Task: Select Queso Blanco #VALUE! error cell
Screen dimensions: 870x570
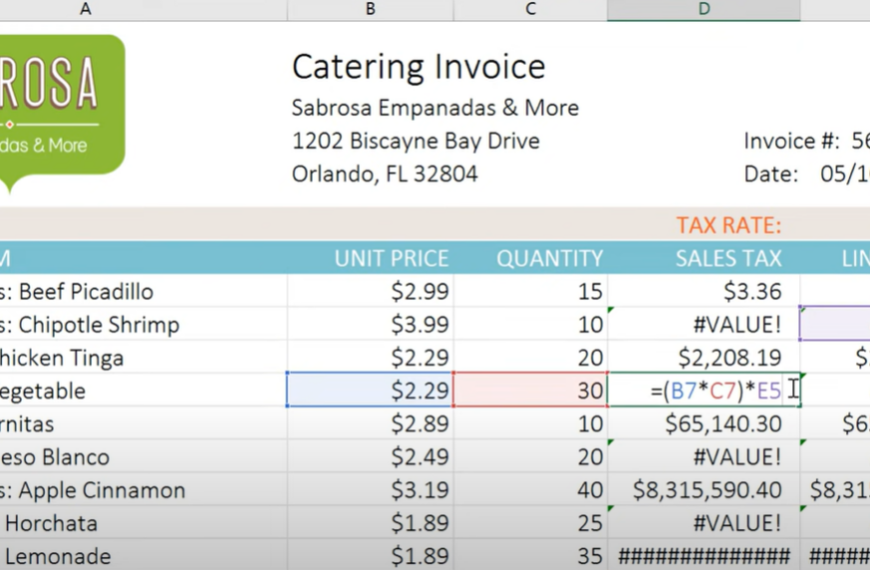Action: point(704,457)
